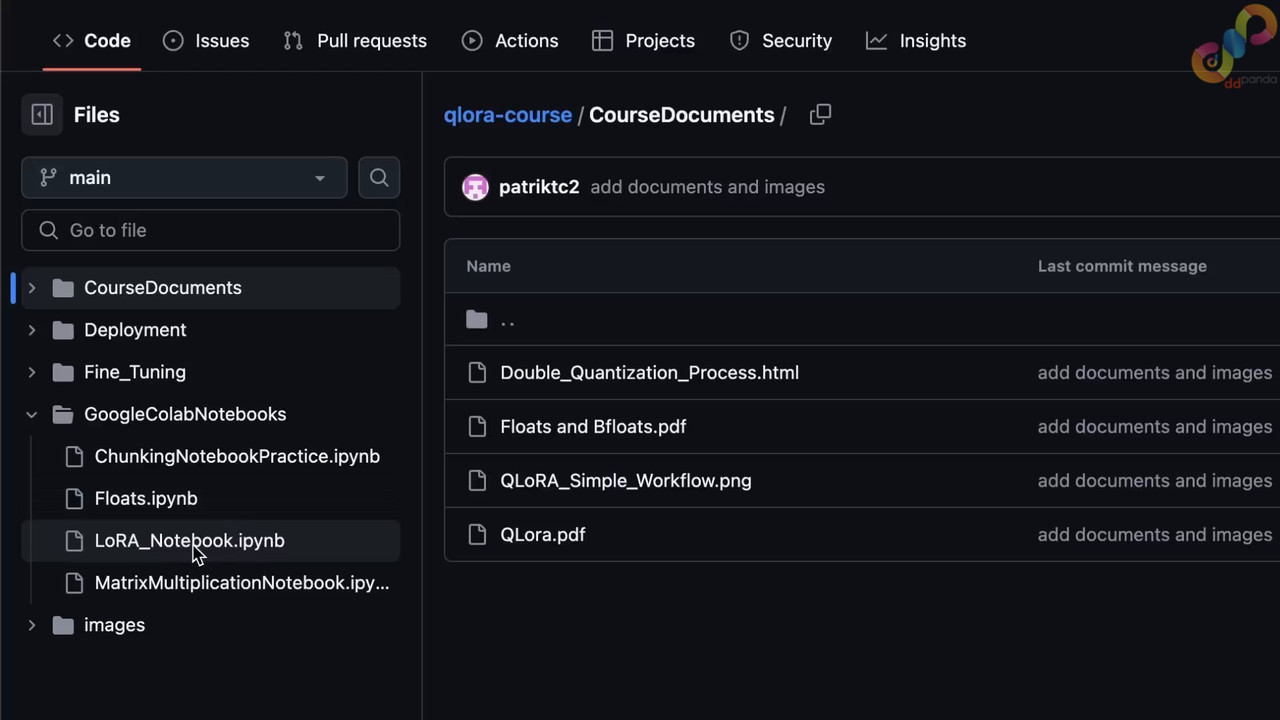Select the Deployment folder in tree
The image size is (1280, 720).
click(x=135, y=330)
